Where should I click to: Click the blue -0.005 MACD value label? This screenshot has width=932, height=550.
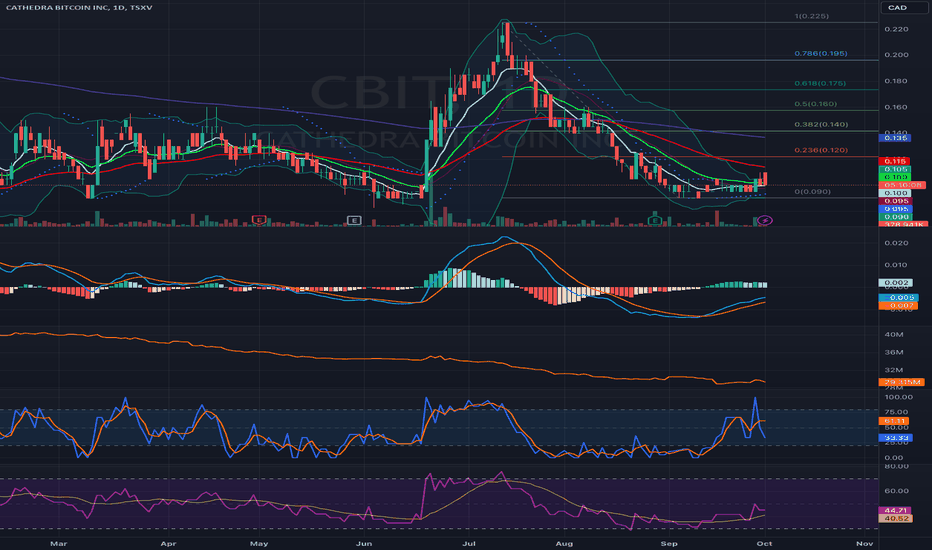pyautogui.click(x=901, y=298)
